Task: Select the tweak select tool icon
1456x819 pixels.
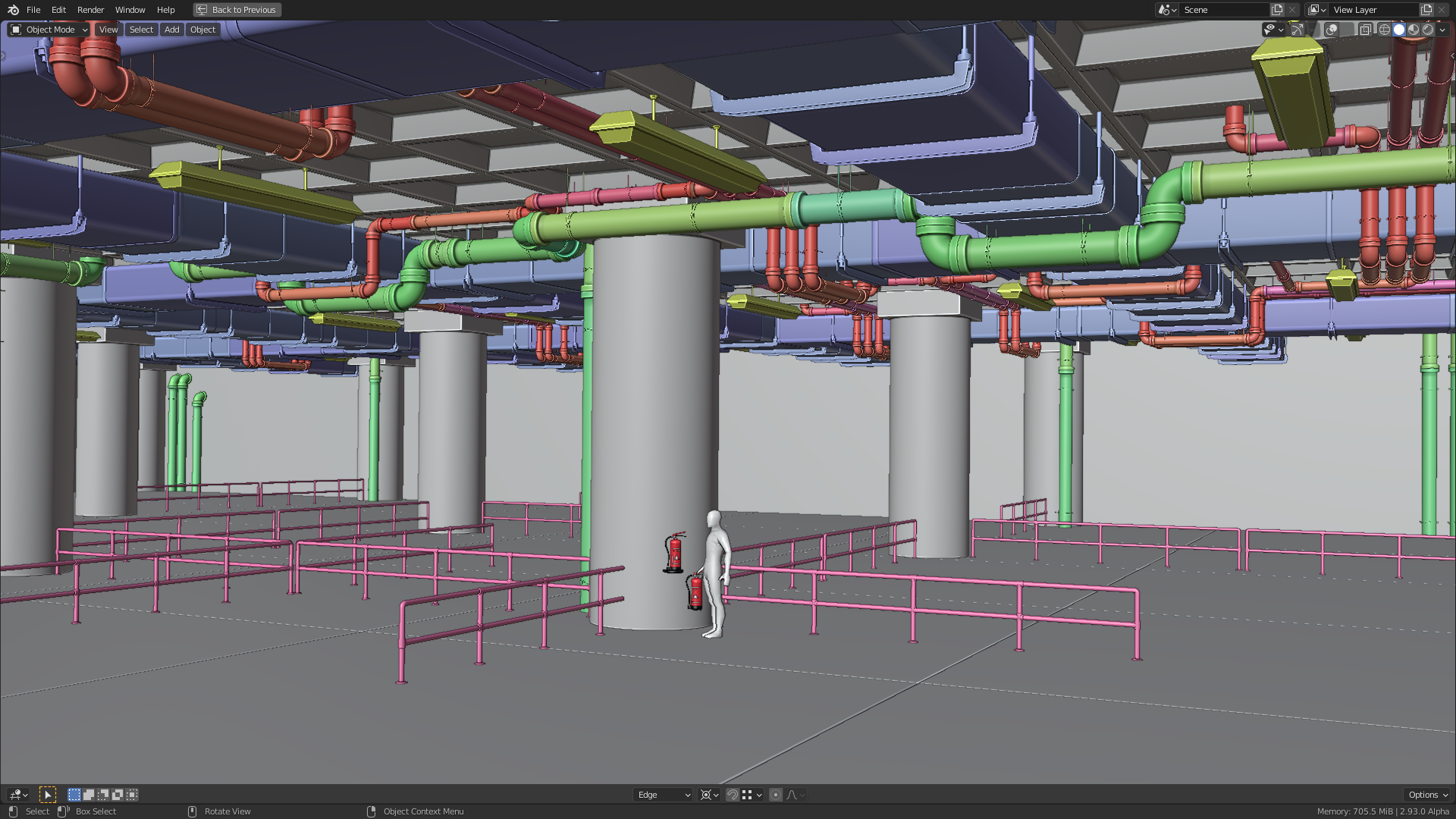Action: (x=47, y=795)
